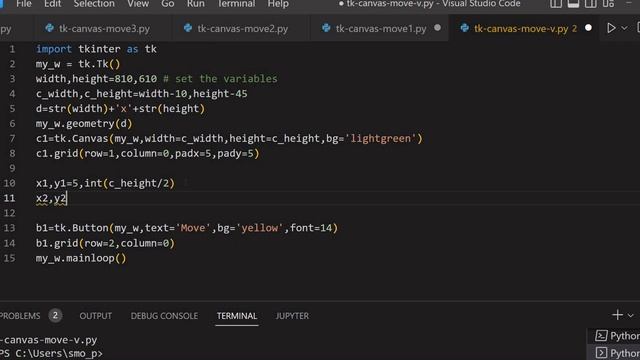Viewport: 640px width, 360px height.
Task: Close tk-canvas-move-v.py via its unsaved dot
Action: click(x=588, y=28)
